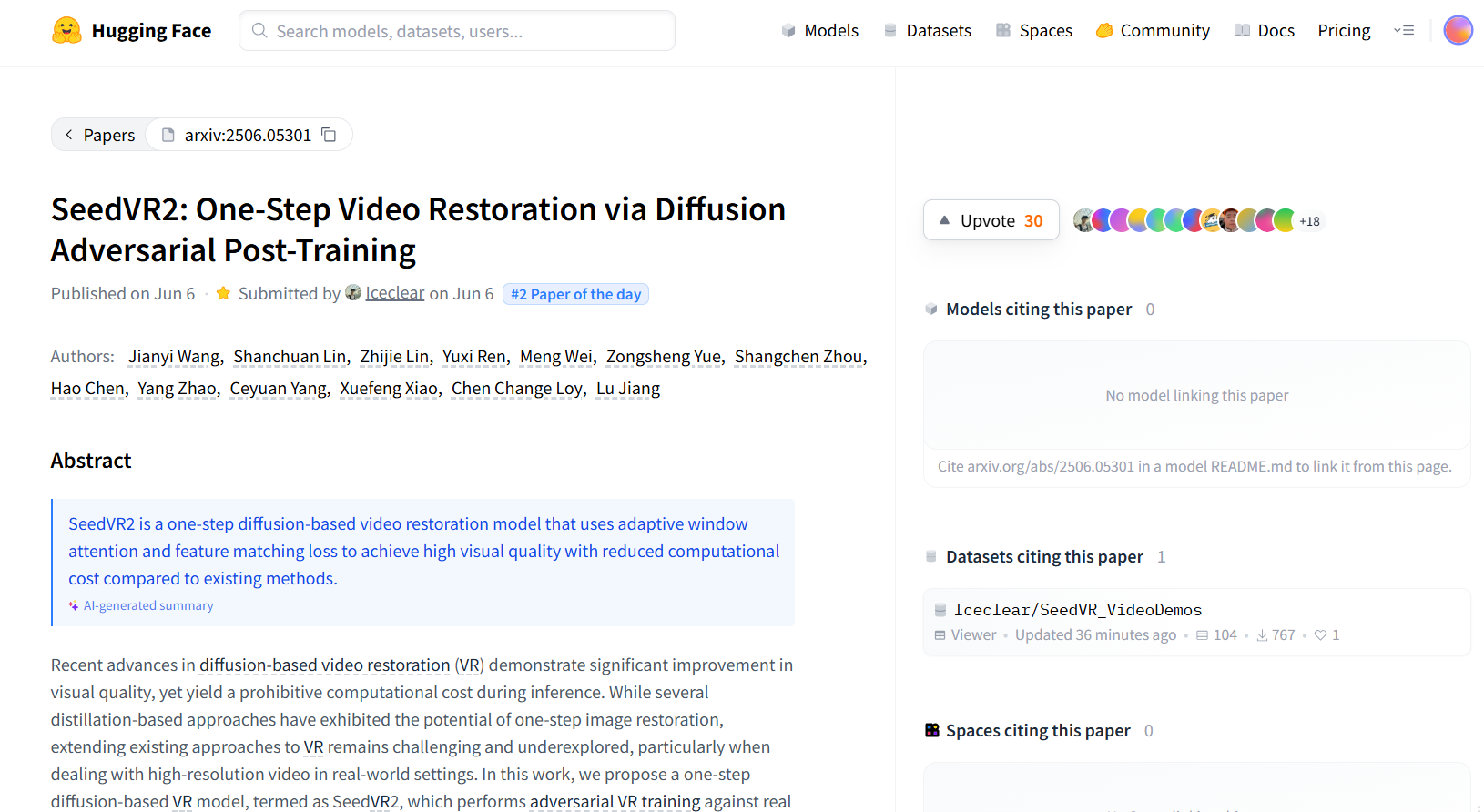Click the Hugging Face emoji logo
1484x812 pixels.
coord(66,31)
